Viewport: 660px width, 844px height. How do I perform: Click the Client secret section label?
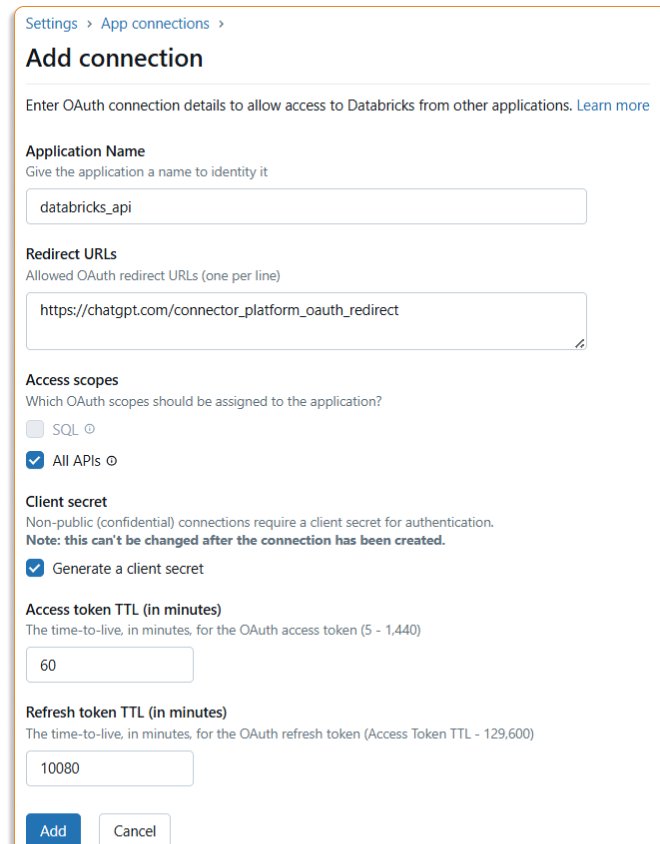click(66, 502)
